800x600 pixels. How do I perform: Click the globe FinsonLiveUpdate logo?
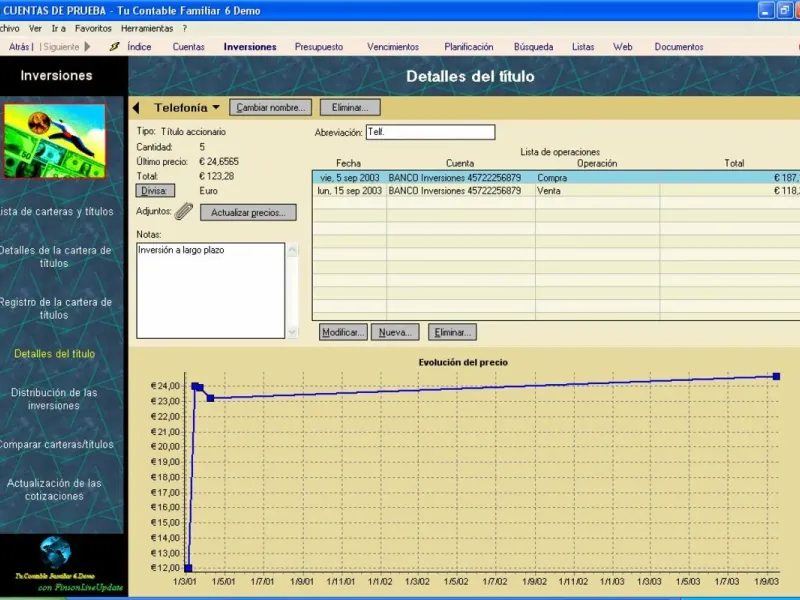click(56, 552)
